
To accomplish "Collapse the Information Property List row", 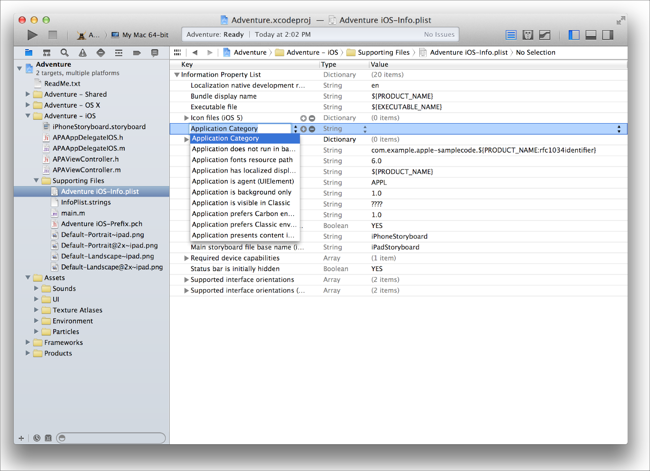I will 177,75.
